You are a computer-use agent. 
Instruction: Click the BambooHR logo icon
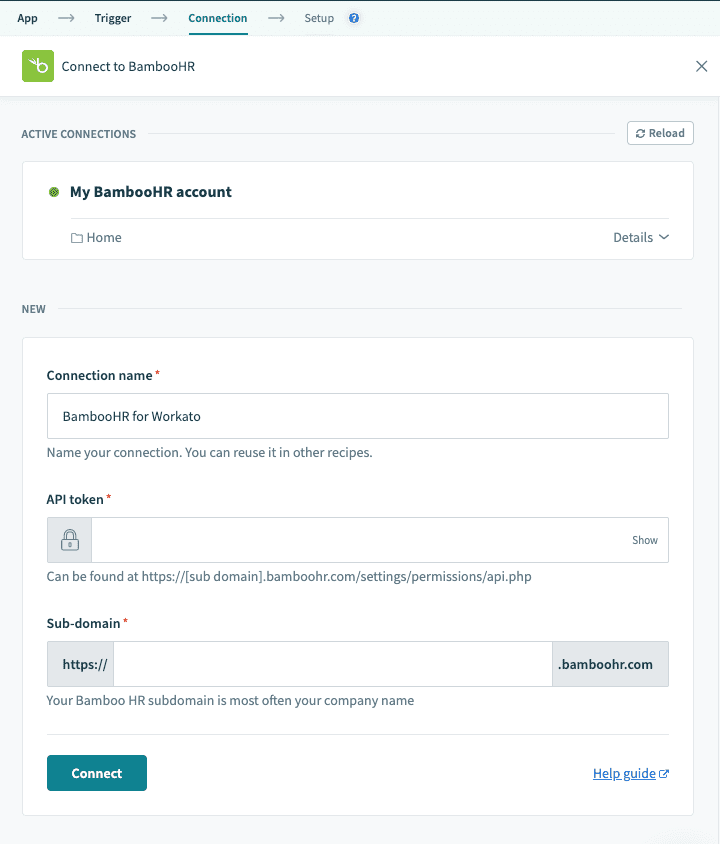[37, 66]
